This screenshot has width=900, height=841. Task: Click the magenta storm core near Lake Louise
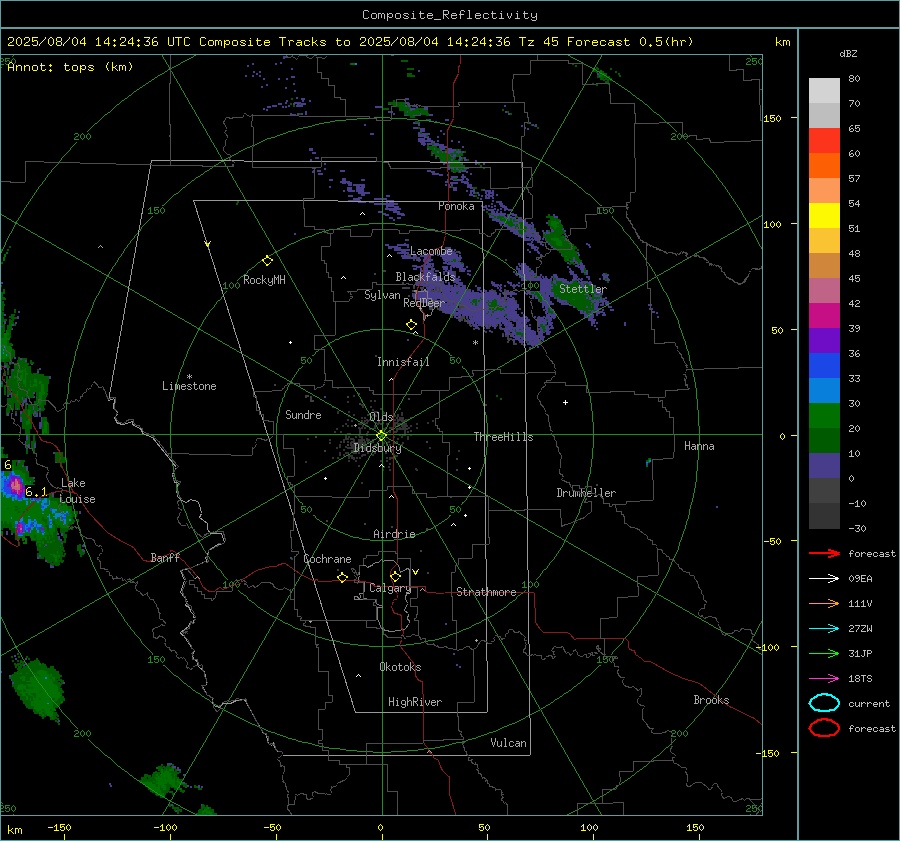[15, 487]
